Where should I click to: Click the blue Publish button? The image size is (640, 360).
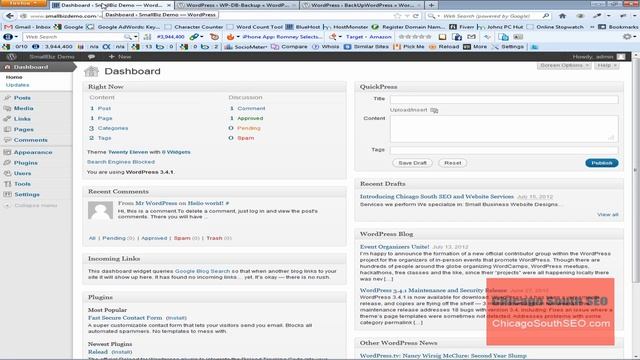click(x=602, y=163)
